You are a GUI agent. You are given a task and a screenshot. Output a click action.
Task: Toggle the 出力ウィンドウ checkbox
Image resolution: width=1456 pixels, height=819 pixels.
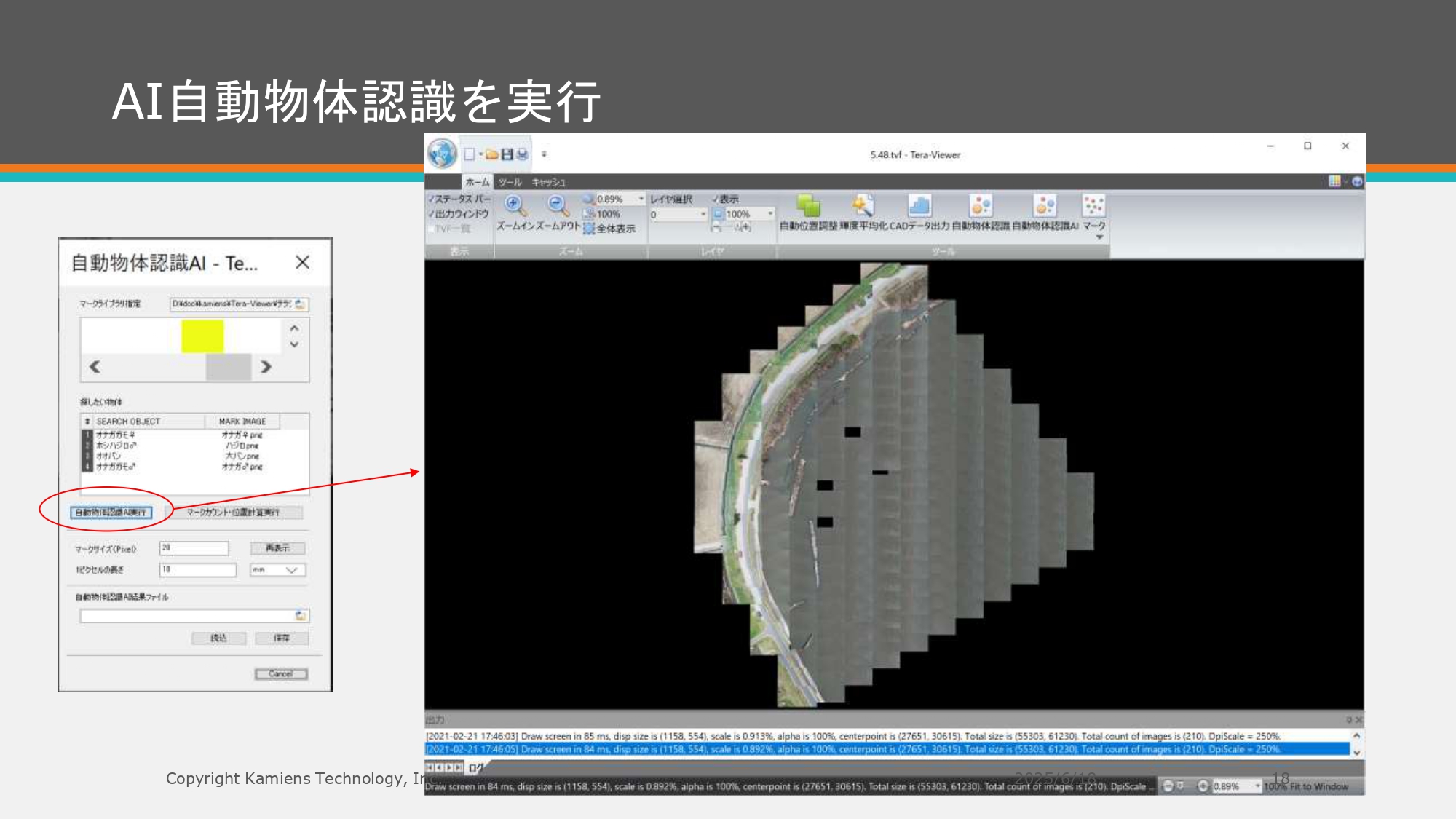tap(431, 214)
